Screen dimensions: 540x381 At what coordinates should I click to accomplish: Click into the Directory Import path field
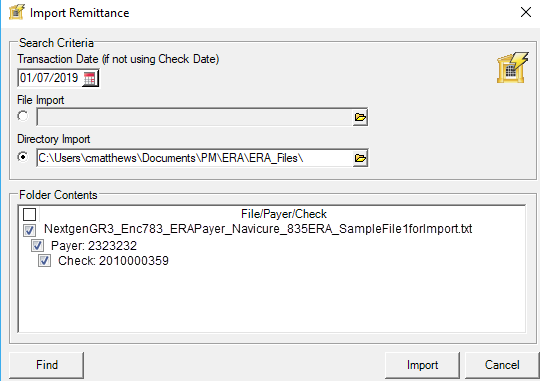coord(195,158)
